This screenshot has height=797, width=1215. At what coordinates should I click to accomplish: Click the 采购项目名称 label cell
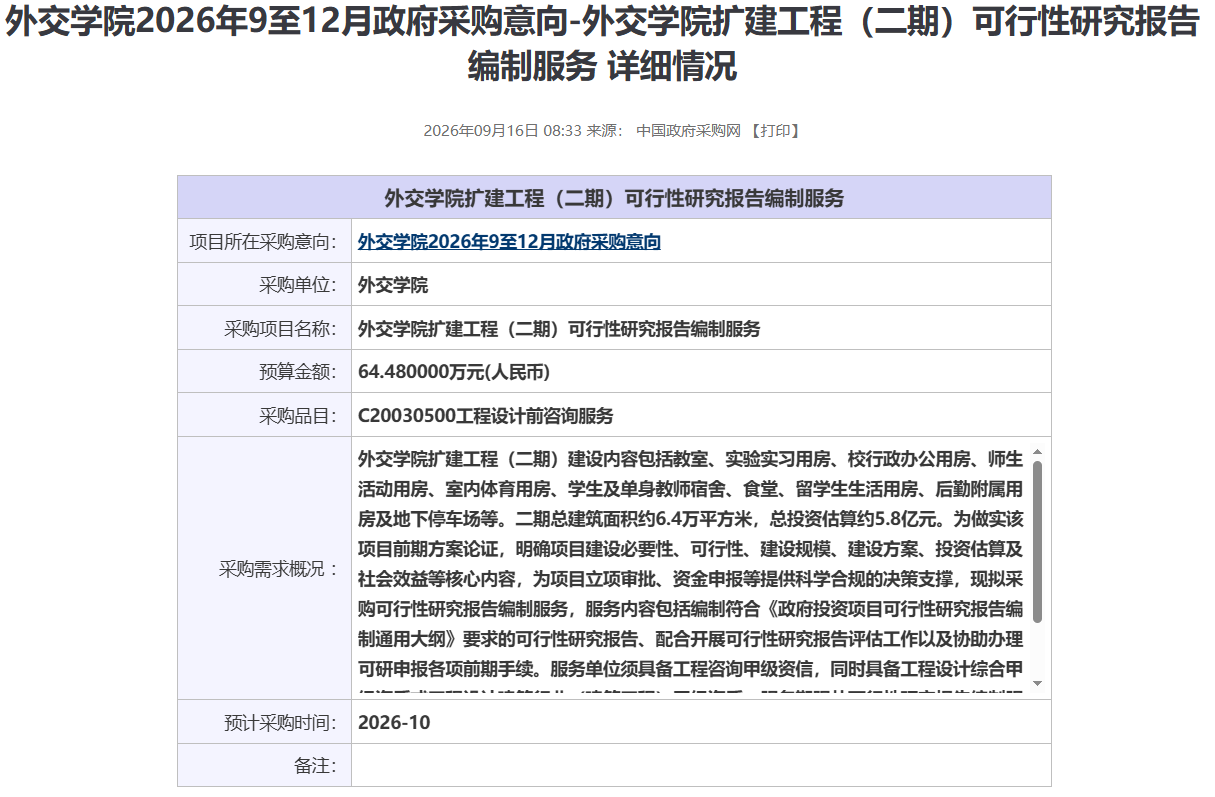(x=264, y=328)
